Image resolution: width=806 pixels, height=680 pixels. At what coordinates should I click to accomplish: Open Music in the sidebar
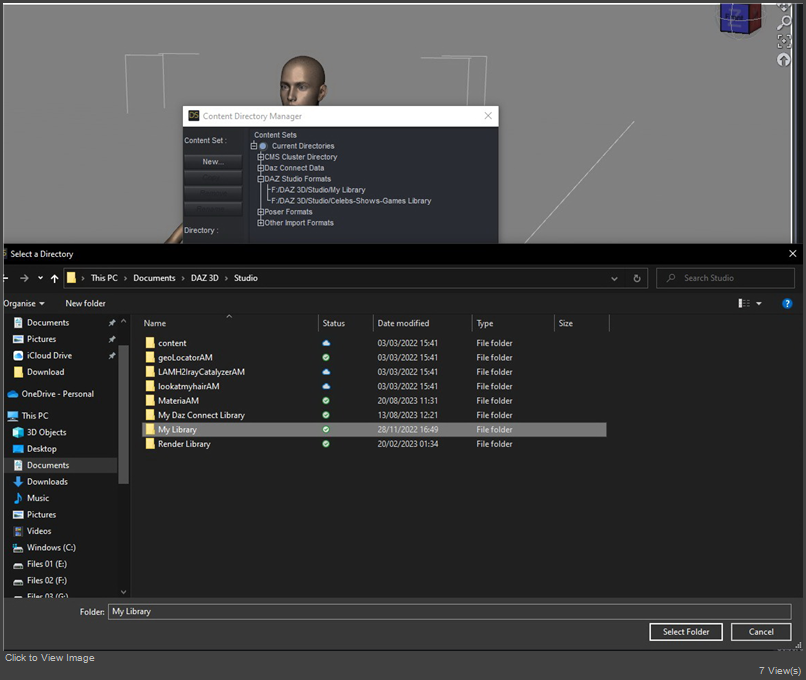[38, 498]
